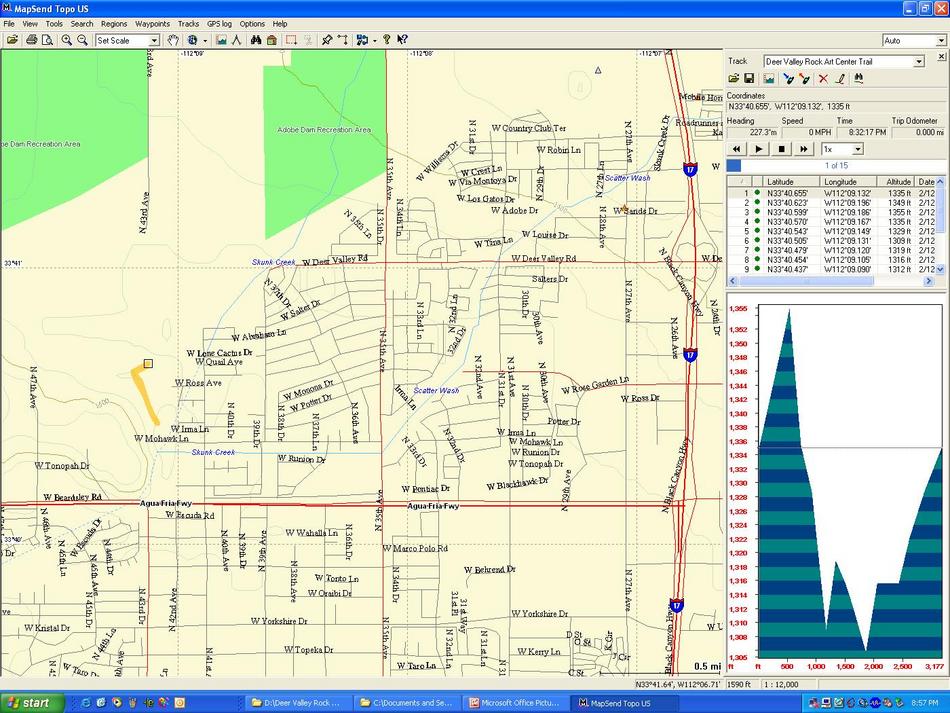Expand the GPS transfer icon dropdown arrow
950x713 pixels.
374,41
